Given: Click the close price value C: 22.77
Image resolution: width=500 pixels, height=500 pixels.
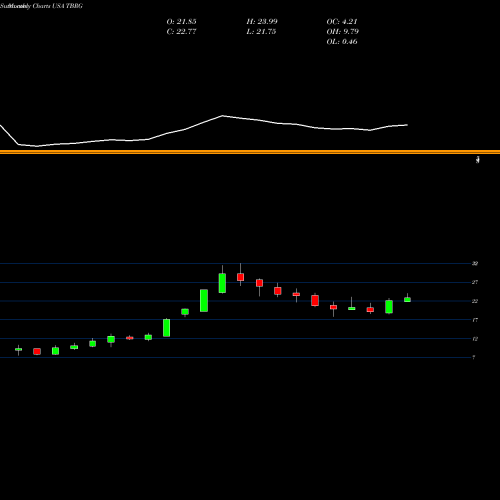Looking at the screenshot, I should 181,32.
